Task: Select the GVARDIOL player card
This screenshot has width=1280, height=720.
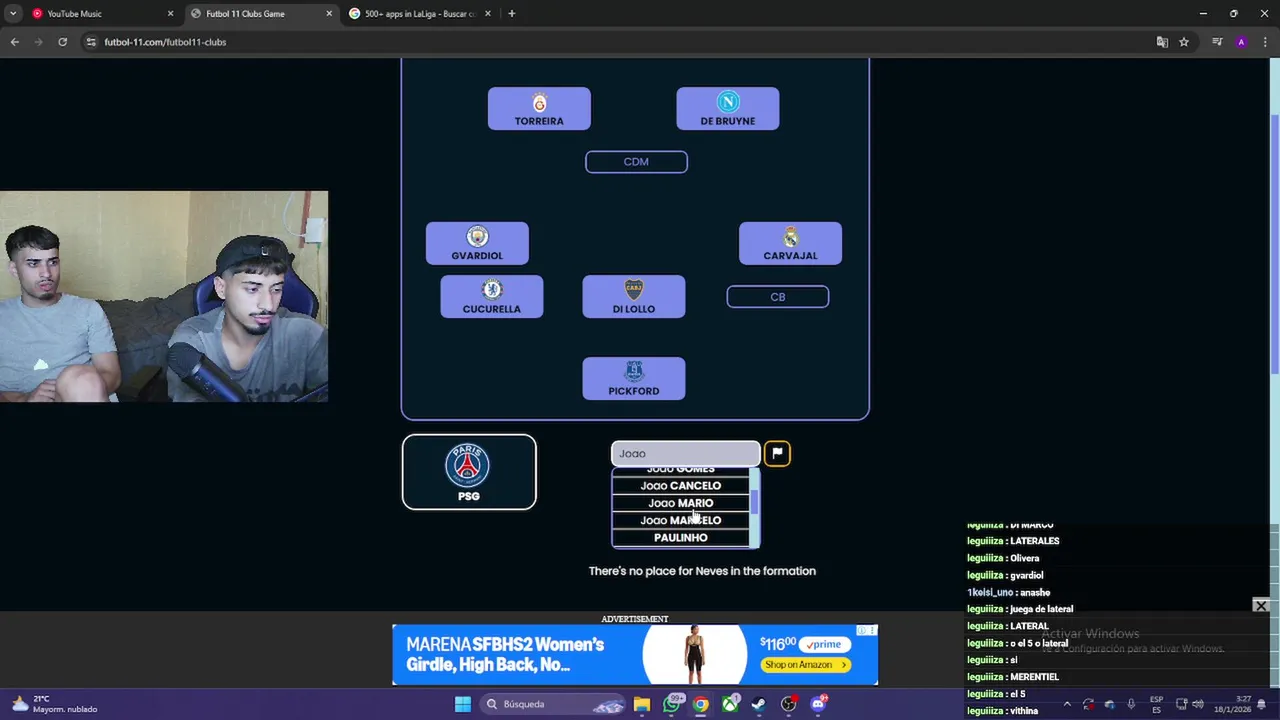Action: click(477, 243)
